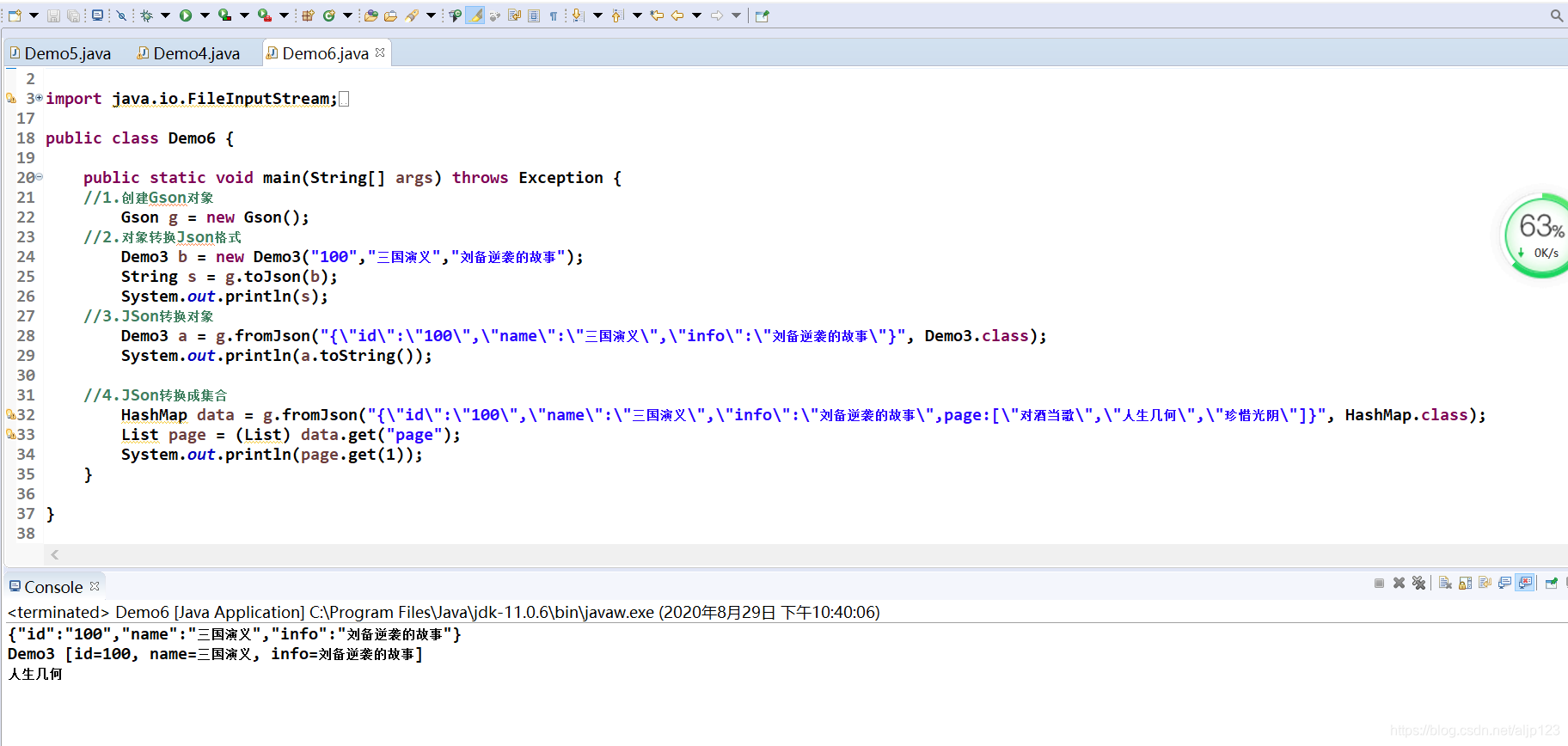
Task: Close the Demo6.java tab
Action: click(380, 52)
